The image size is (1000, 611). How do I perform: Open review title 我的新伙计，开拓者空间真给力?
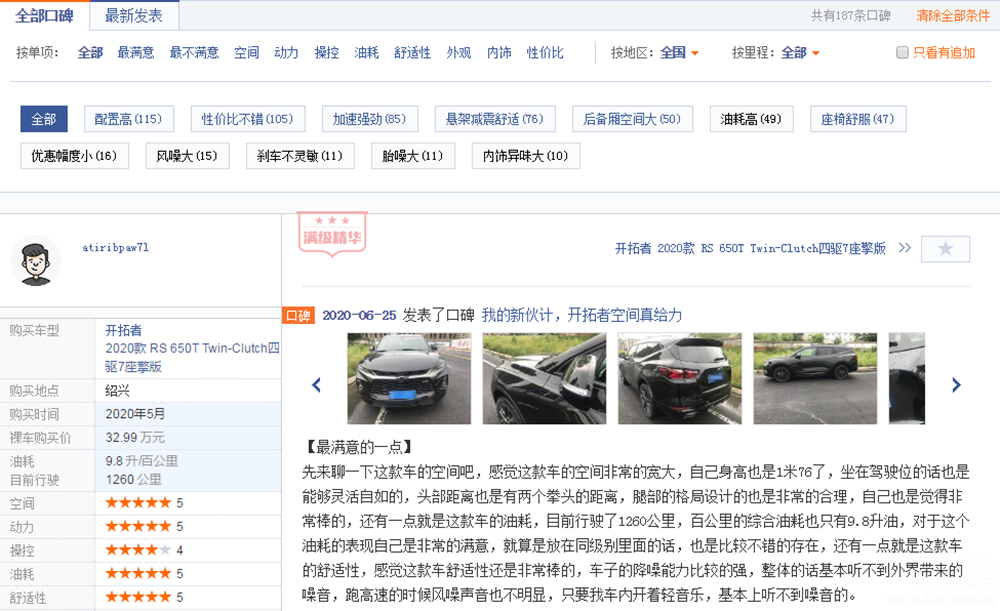click(581, 315)
